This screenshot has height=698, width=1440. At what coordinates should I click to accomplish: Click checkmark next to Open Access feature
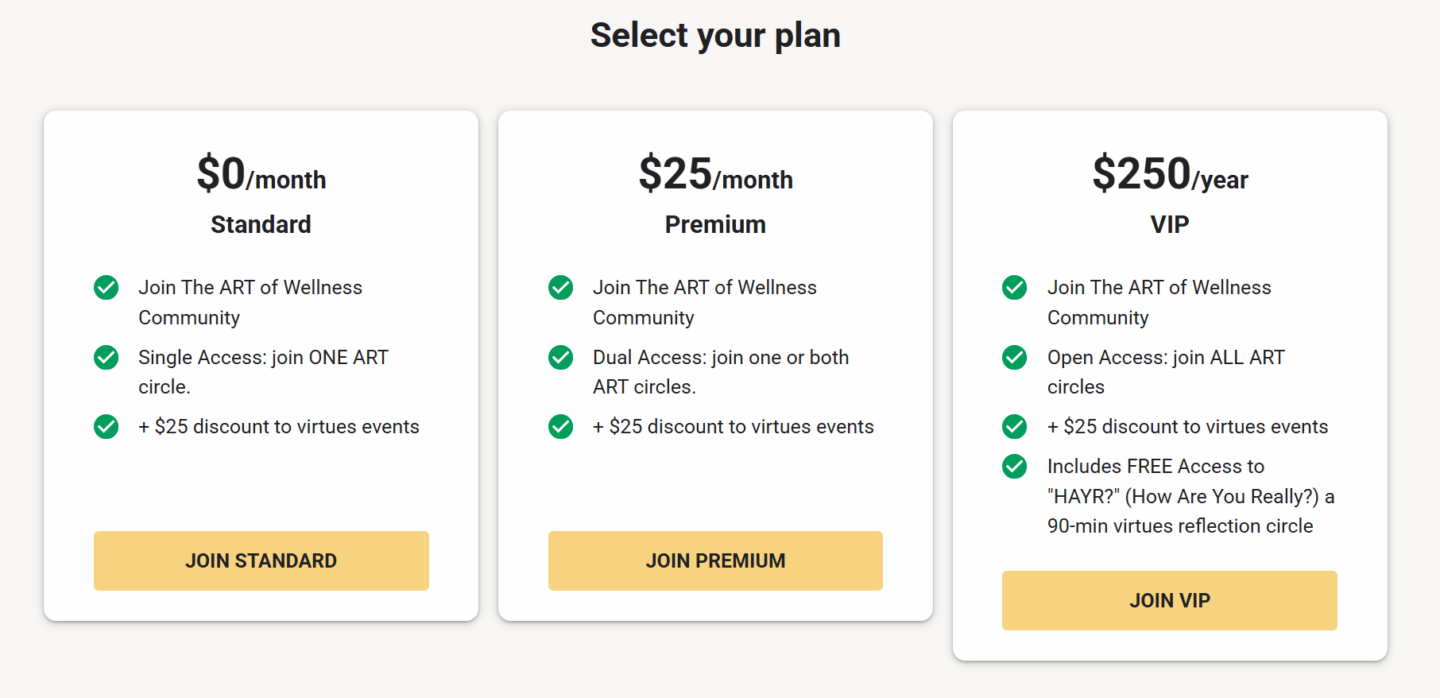(x=1015, y=358)
